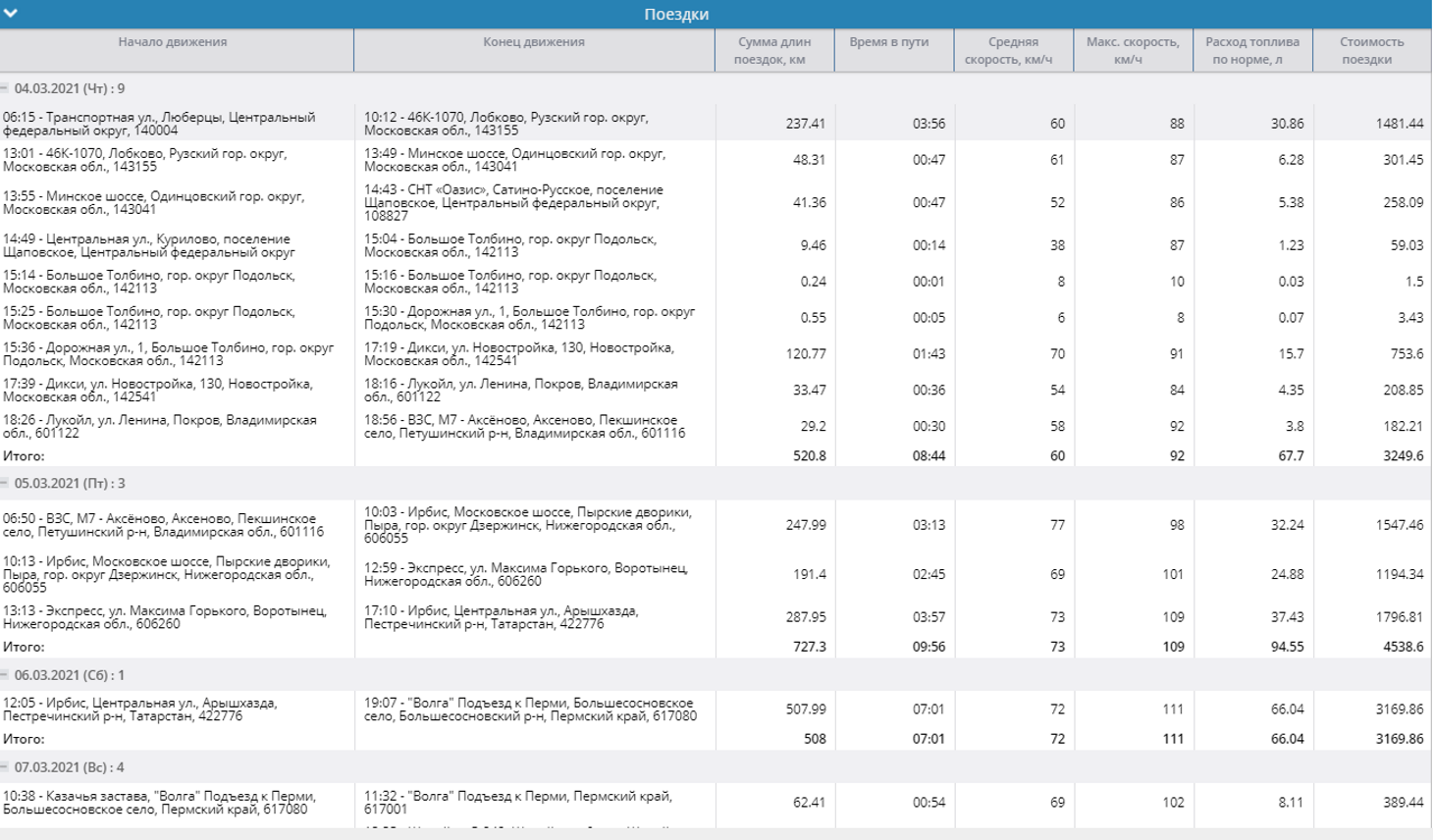Click end address 15:30 Дорожная ул.

pos(530,318)
